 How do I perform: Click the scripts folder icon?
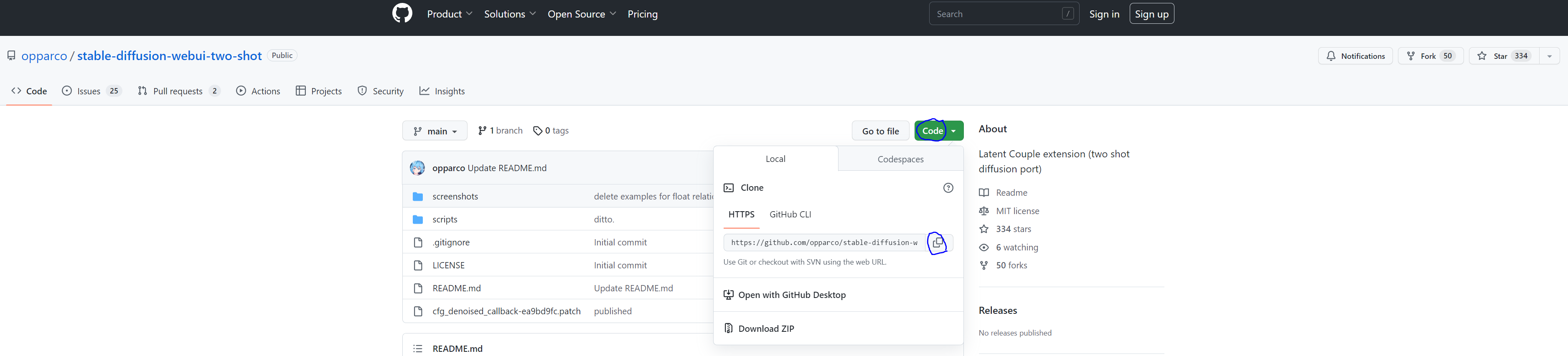pyautogui.click(x=417, y=220)
